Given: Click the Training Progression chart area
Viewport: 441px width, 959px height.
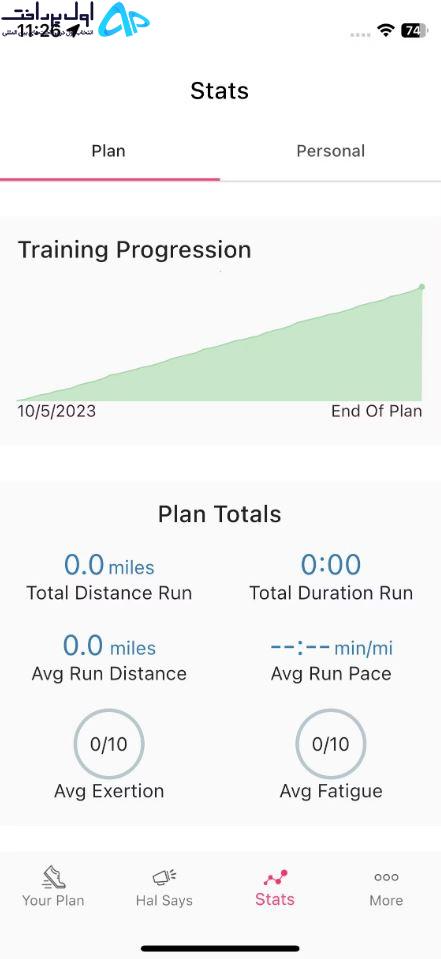Looking at the screenshot, I should [220, 342].
